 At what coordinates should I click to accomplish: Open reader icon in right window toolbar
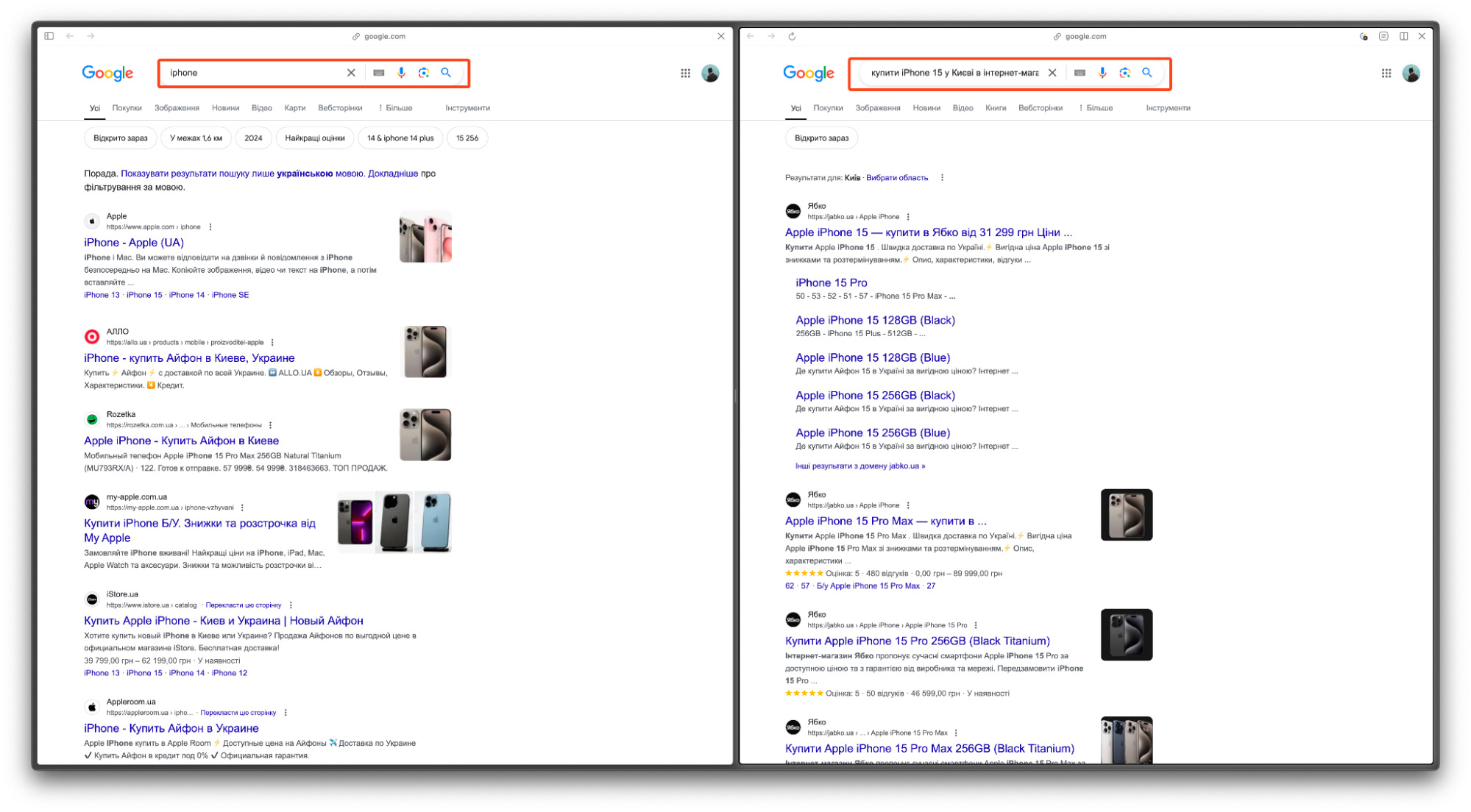click(x=1383, y=36)
